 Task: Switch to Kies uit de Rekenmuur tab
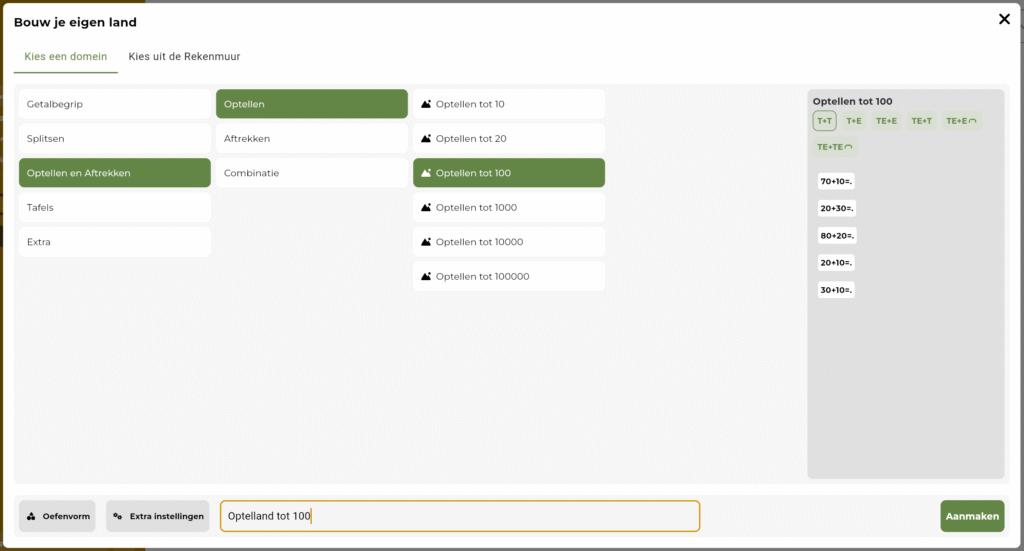184,57
